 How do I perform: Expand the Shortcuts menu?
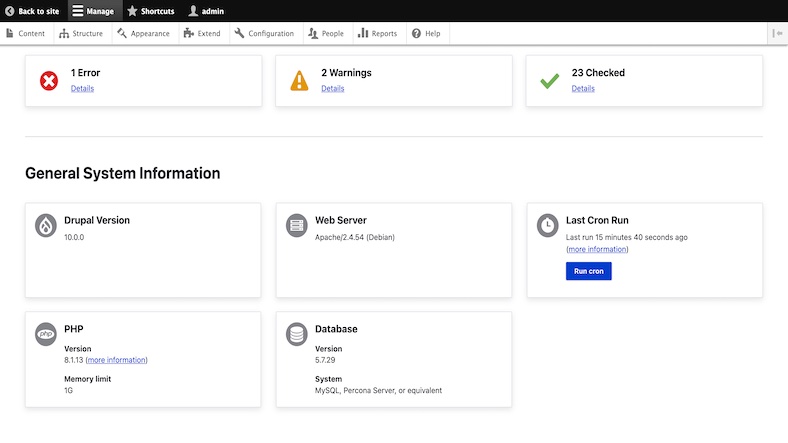152,11
